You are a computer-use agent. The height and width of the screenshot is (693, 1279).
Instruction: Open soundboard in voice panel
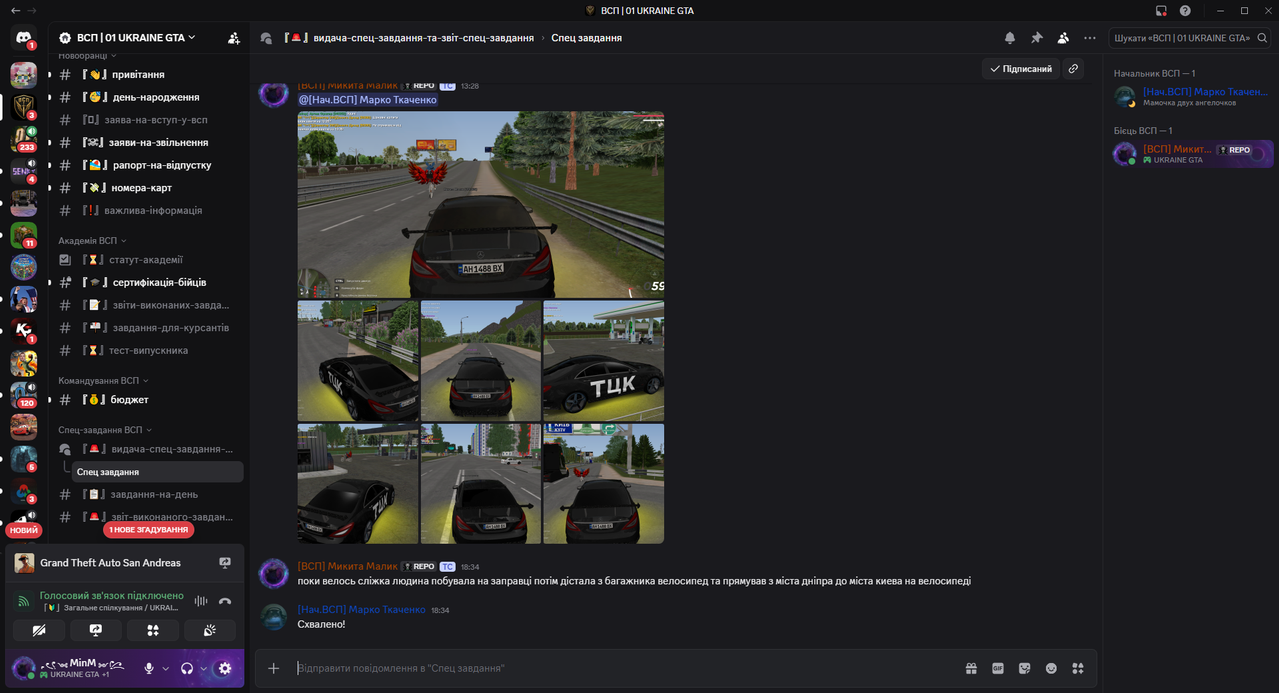click(x=210, y=630)
